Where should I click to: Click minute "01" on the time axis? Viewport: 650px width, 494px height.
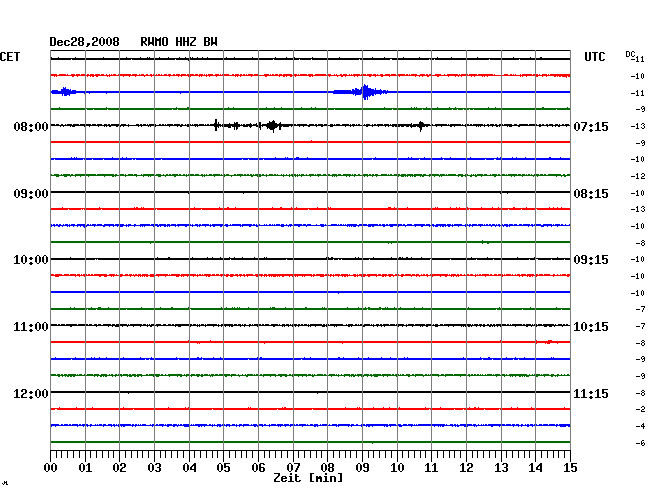tap(85, 468)
